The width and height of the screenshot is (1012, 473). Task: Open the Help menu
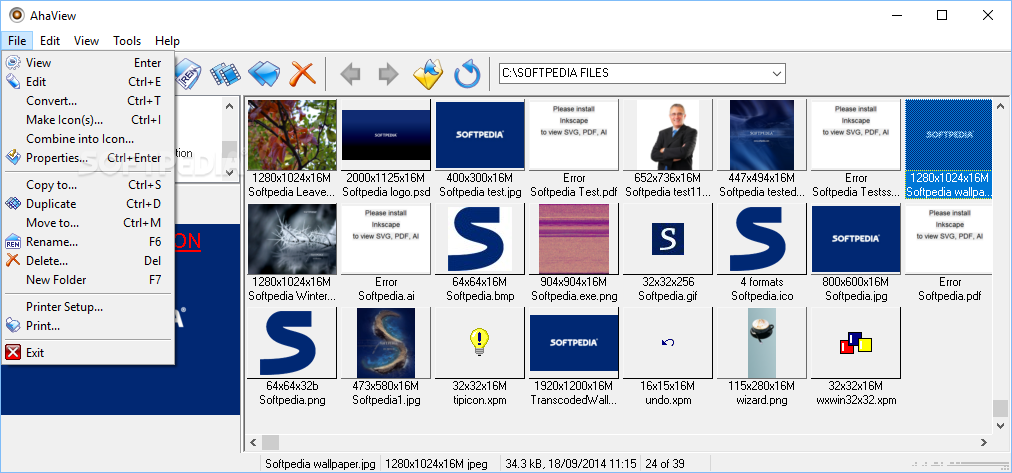(x=167, y=41)
